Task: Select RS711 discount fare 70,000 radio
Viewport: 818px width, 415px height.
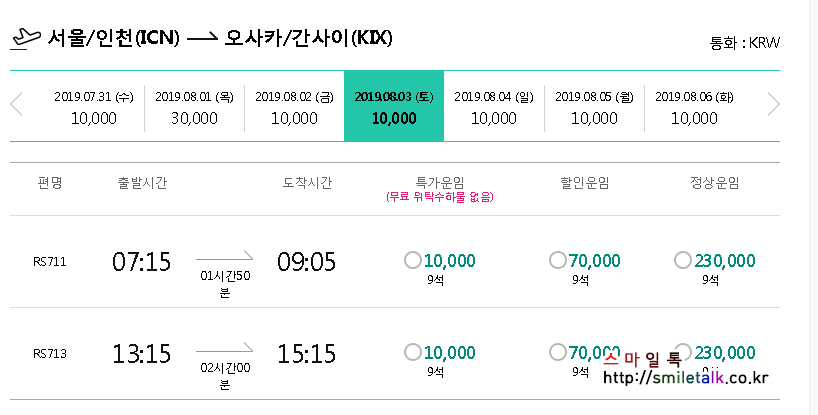Action: pyautogui.click(x=558, y=261)
